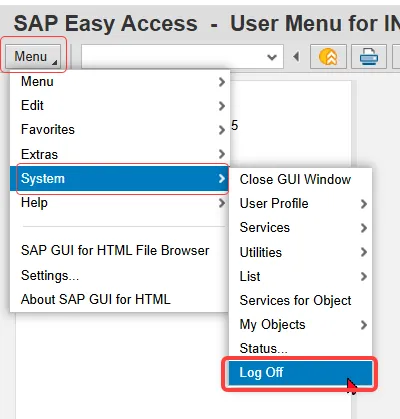This screenshot has height=419, width=400.
Task: Click the orange up-arrows toolbar icon
Action: click(328, 57)
